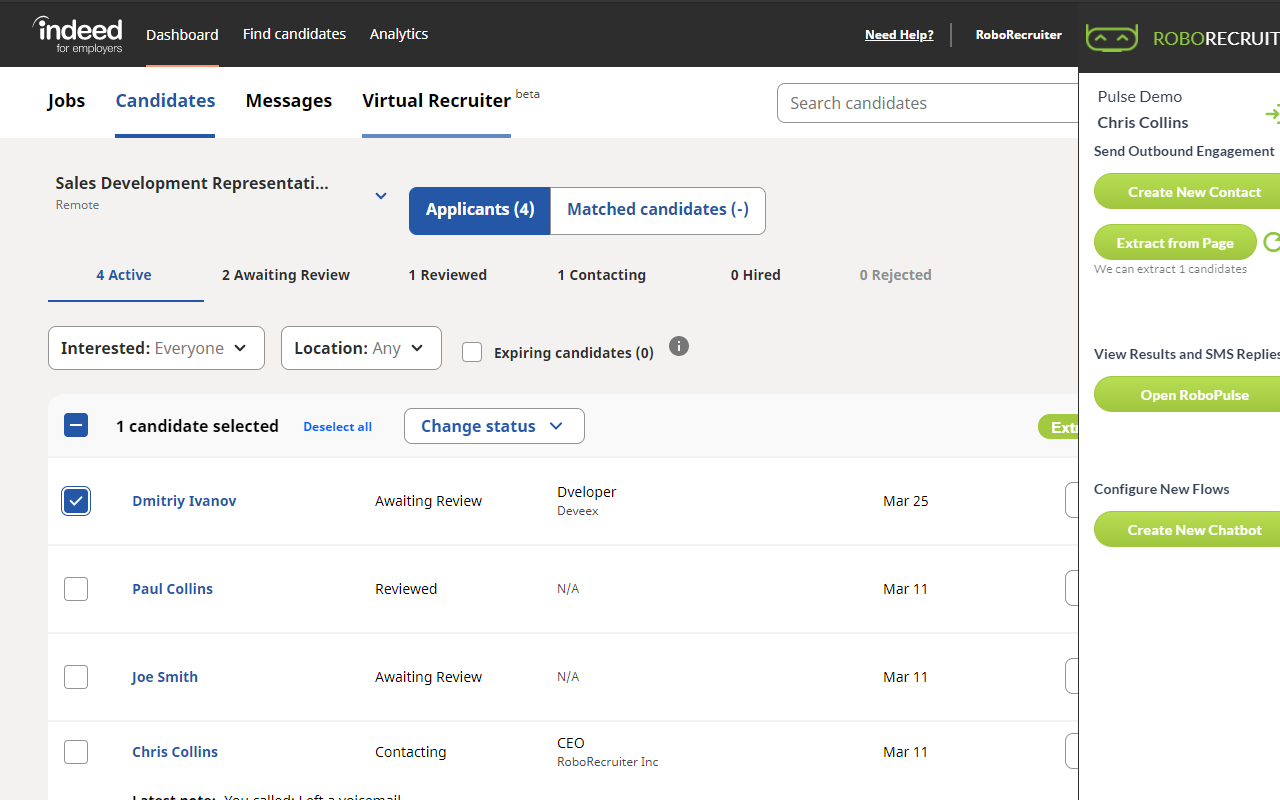Check the Paul Collins row checkbox
This screenshot has height=800, width=1280.
point(76,589)
